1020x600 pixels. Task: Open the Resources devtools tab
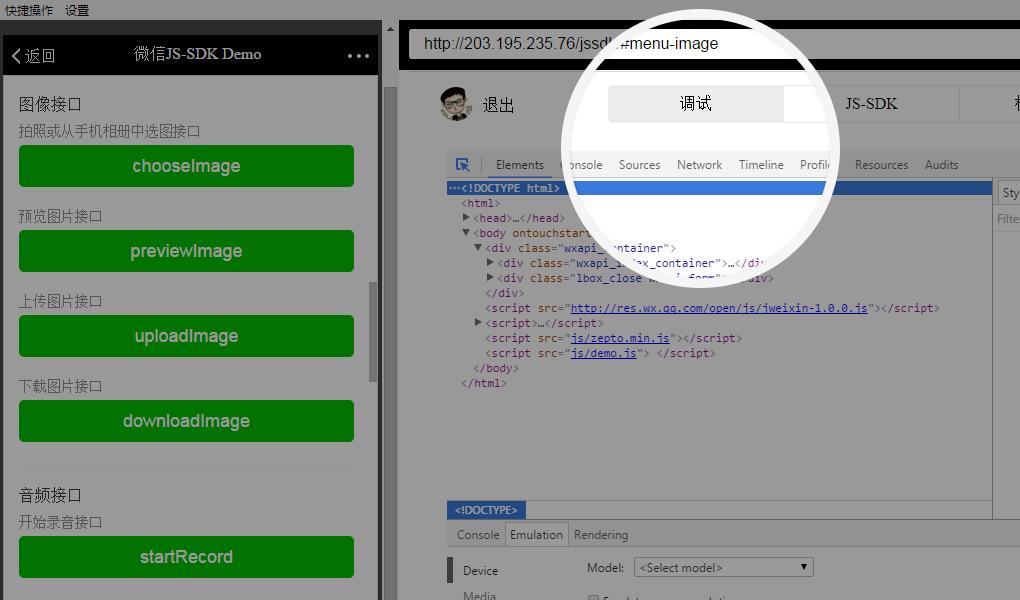(881, 165)
